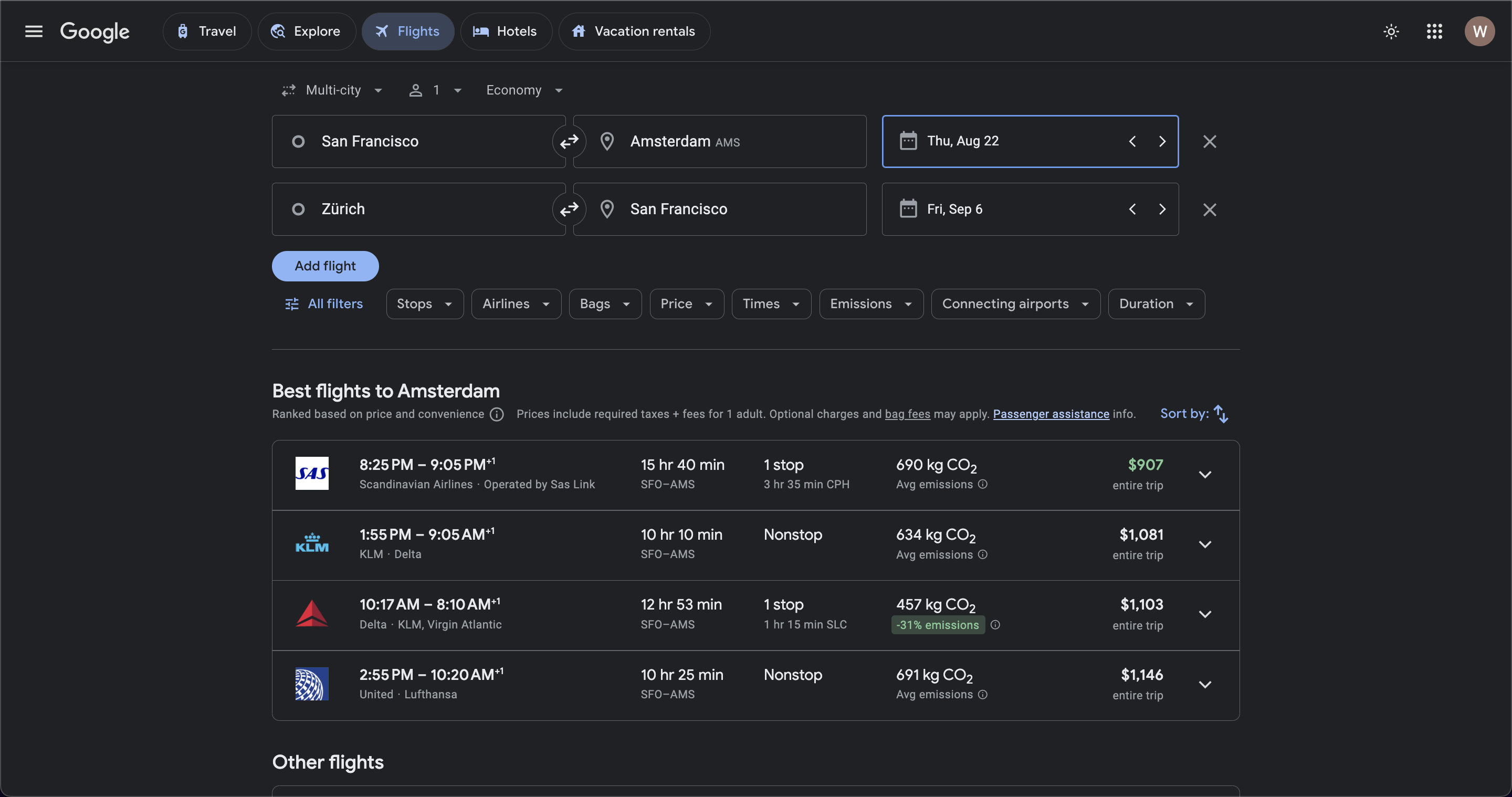1512x797 pixels.
Task: Open the passenger count dropdown
Action: click(x=436, y=90)
